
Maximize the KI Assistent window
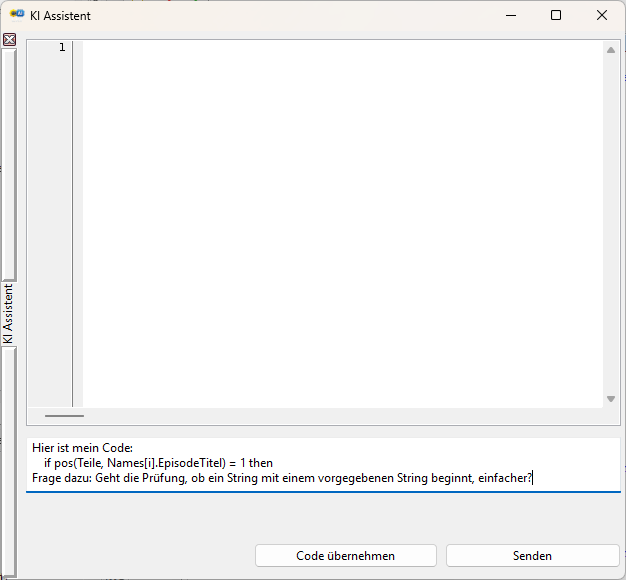(556, 15)
